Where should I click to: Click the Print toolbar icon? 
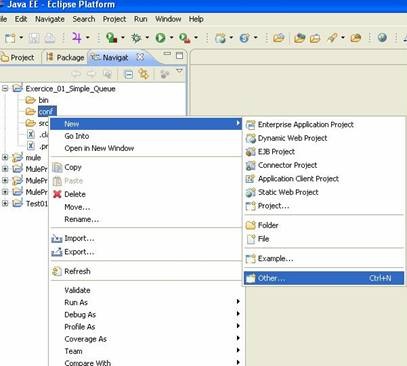tap(50, 38)
